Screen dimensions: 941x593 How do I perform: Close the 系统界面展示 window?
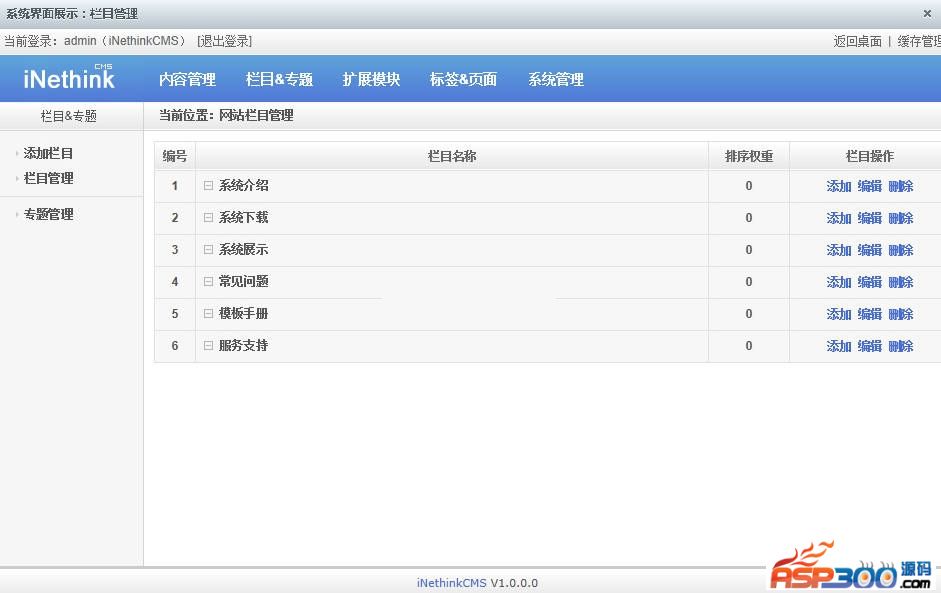[x=927, y=13]
